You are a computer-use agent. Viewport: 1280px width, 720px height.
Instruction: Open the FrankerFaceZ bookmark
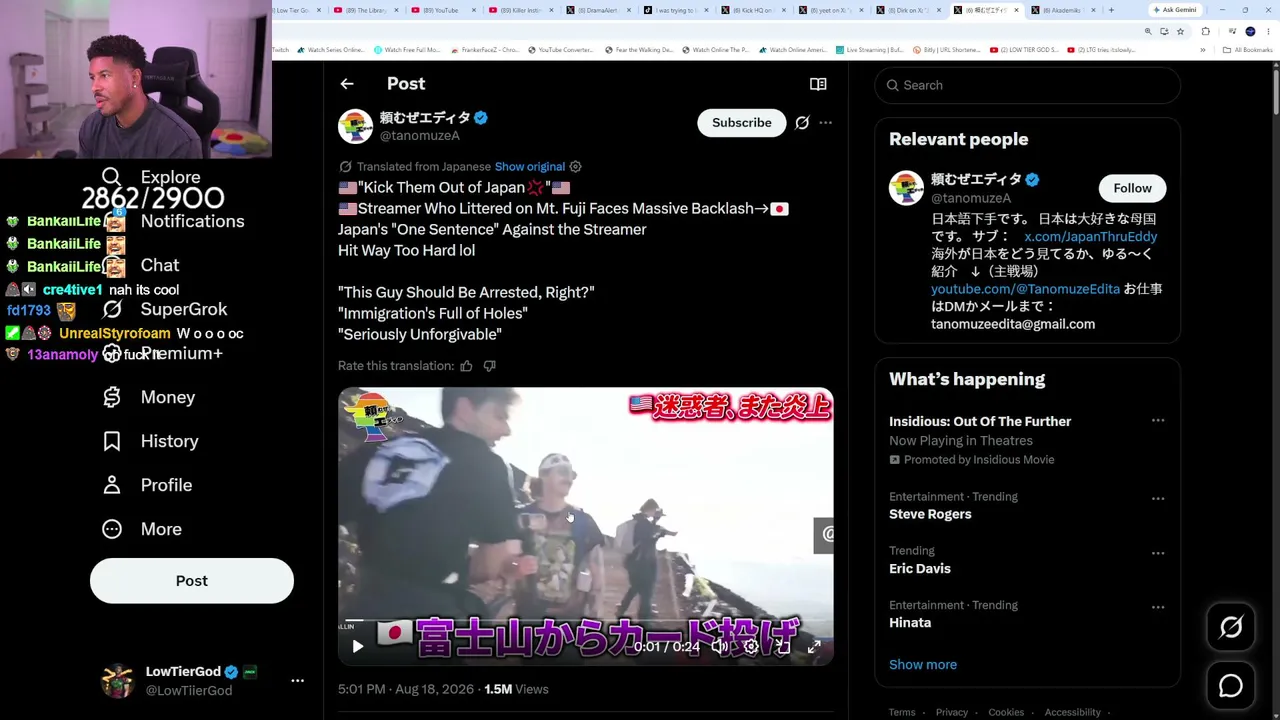point(485,50)
